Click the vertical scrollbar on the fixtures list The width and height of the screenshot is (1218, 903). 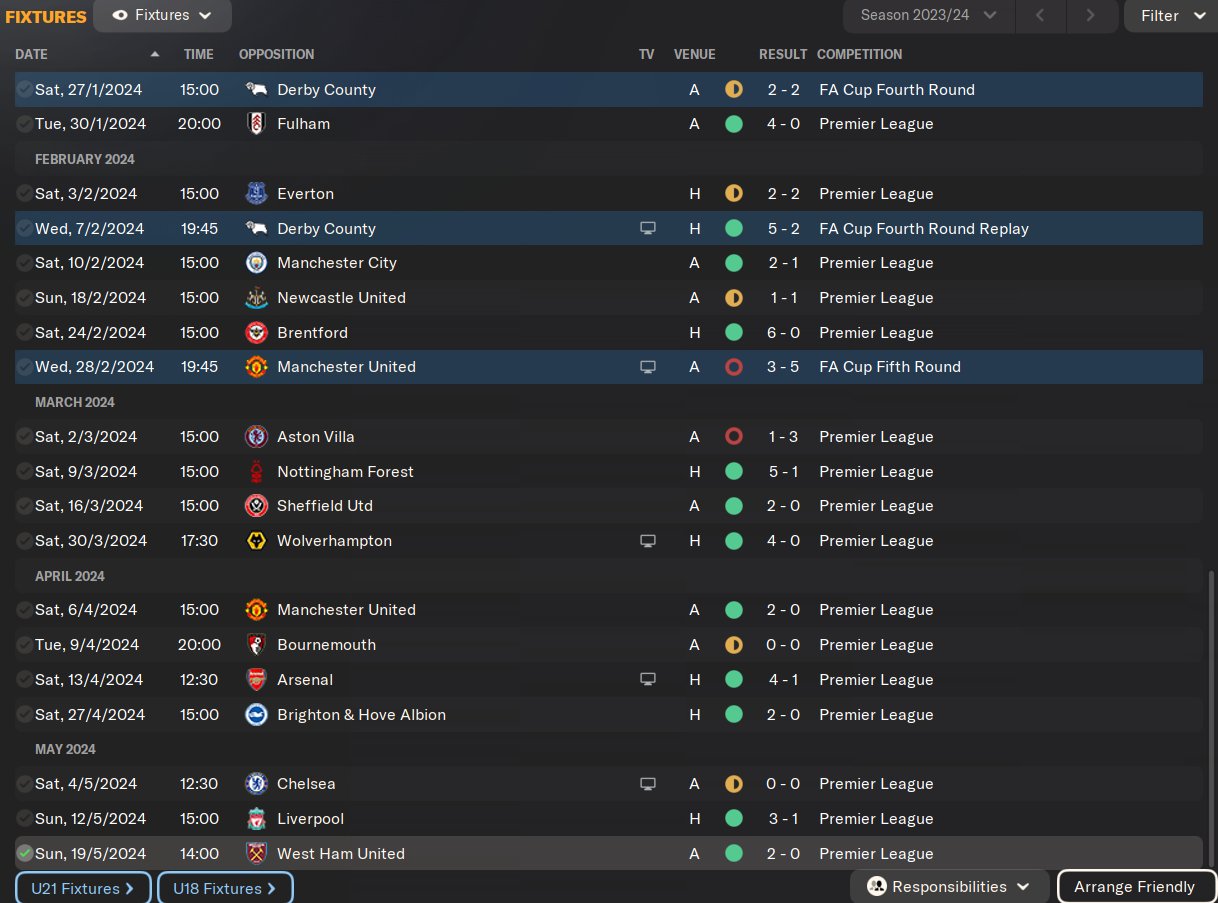click(x=1211, y=718)
